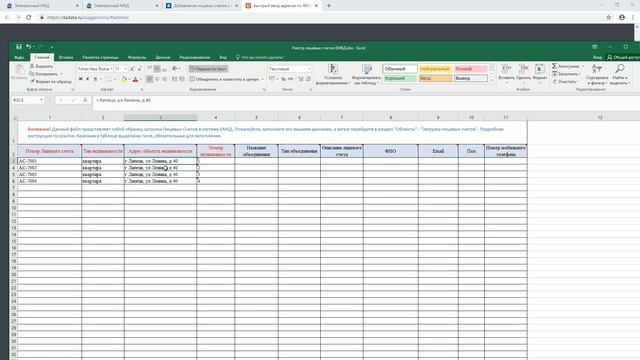Viewport: 640px width, 360px height.
Task: Open the Файл tab
Action: click(x=19, y=58)
